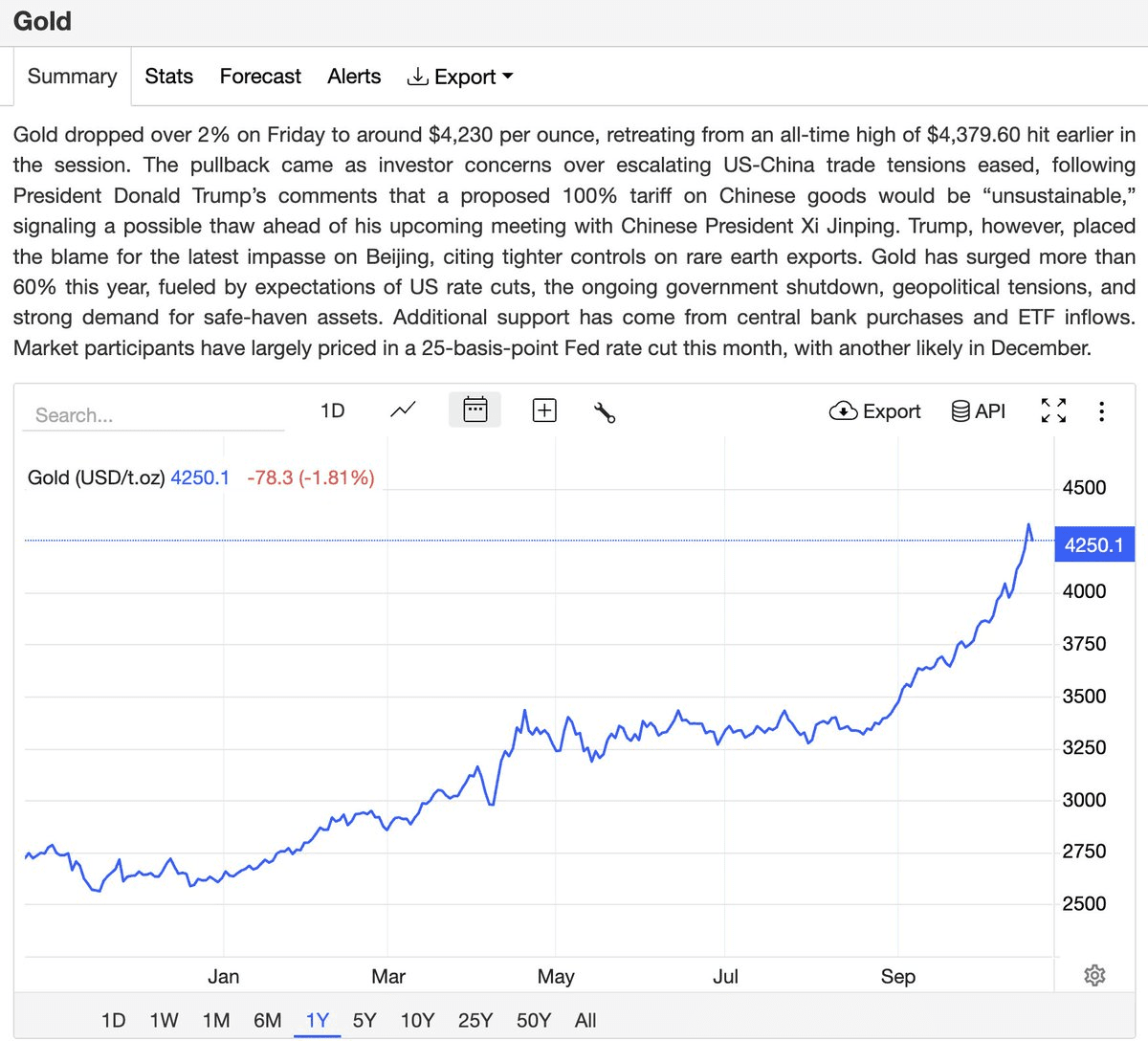The height and width of the screenshot is (1041, 1148).
Task: Expand the Export dropdown in tabs
Action: 460,77
